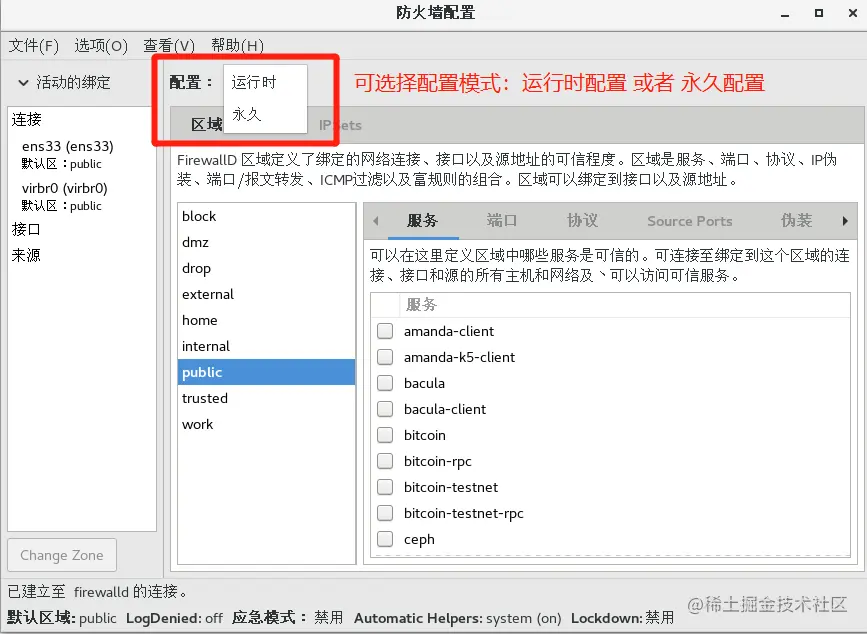Close the 防火墙配置 window
This screenshot has width=867, height=634.
853,13
